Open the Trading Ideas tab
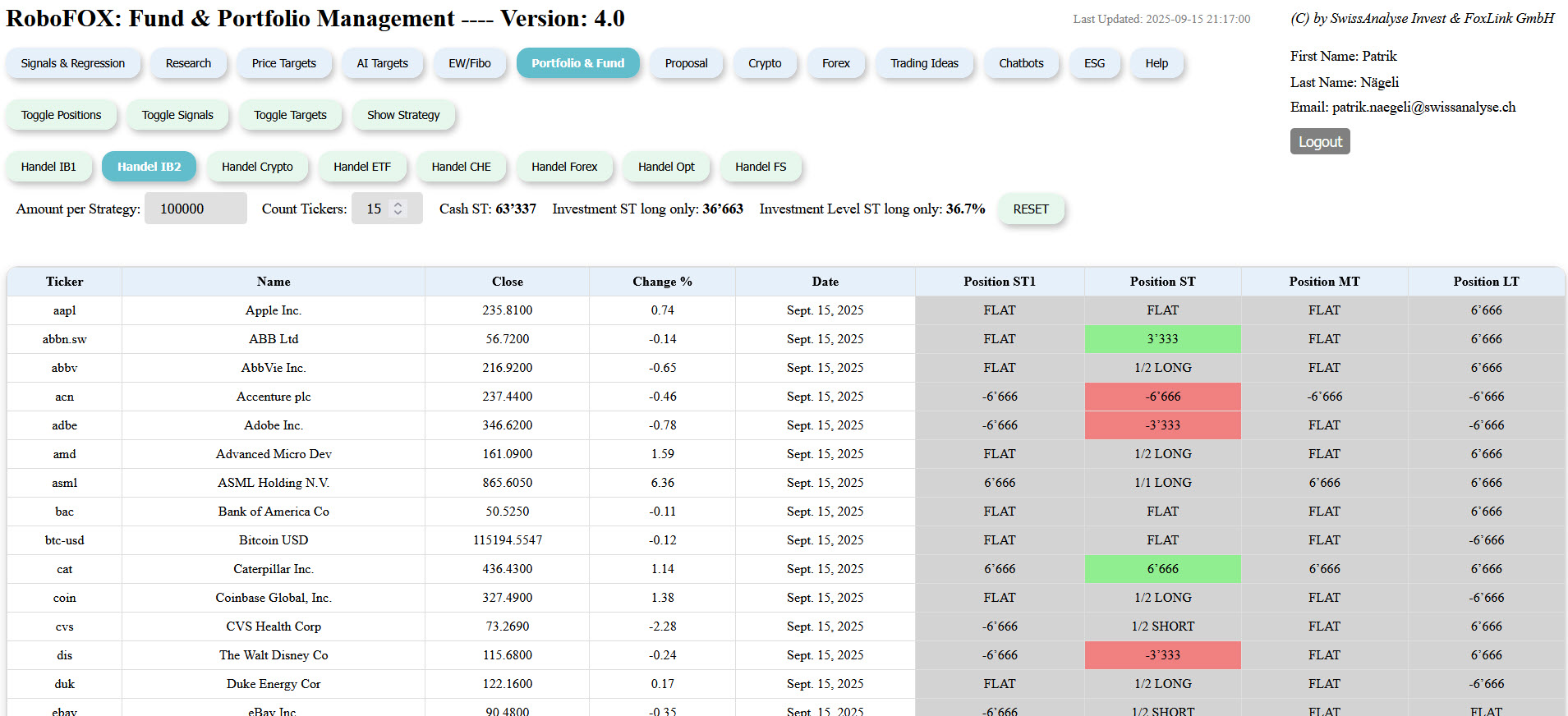The height and width of the screenshot is (716, 1568). pyautogui.click(x=924, y=63)
